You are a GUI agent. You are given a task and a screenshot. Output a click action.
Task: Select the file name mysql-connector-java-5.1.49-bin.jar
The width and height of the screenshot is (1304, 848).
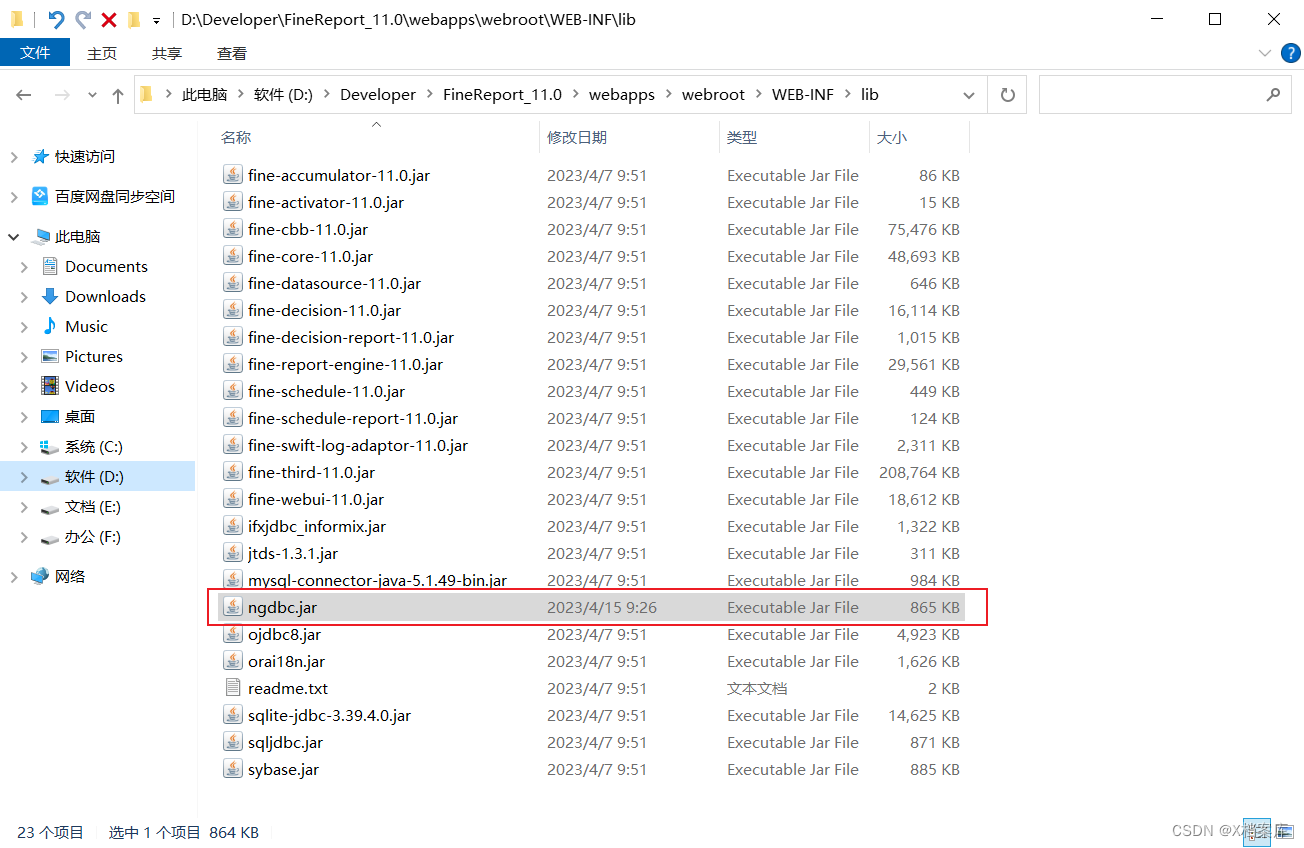point(377,580)
